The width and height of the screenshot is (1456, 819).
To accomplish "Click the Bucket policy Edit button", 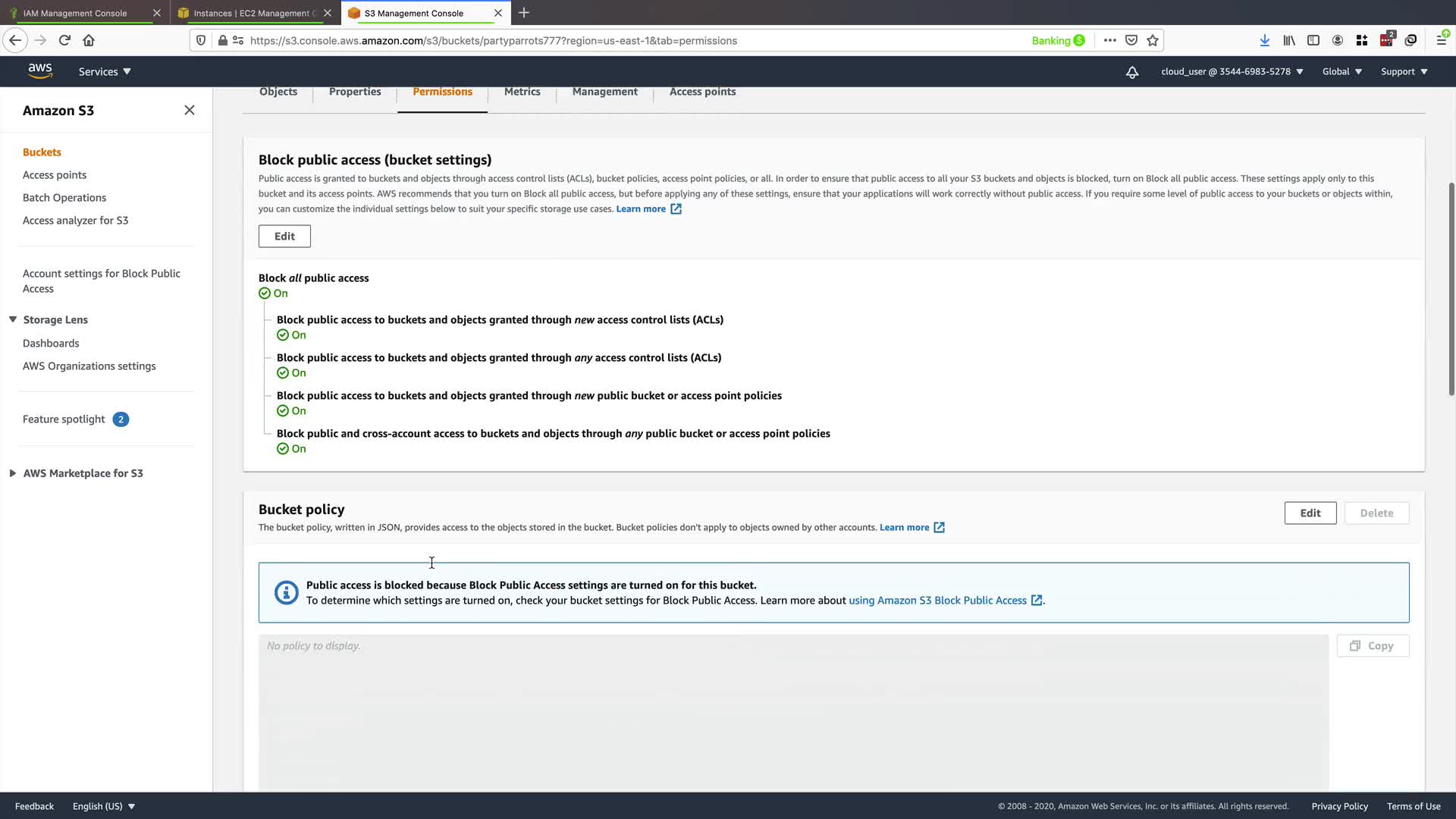I will coord(1310,513).
